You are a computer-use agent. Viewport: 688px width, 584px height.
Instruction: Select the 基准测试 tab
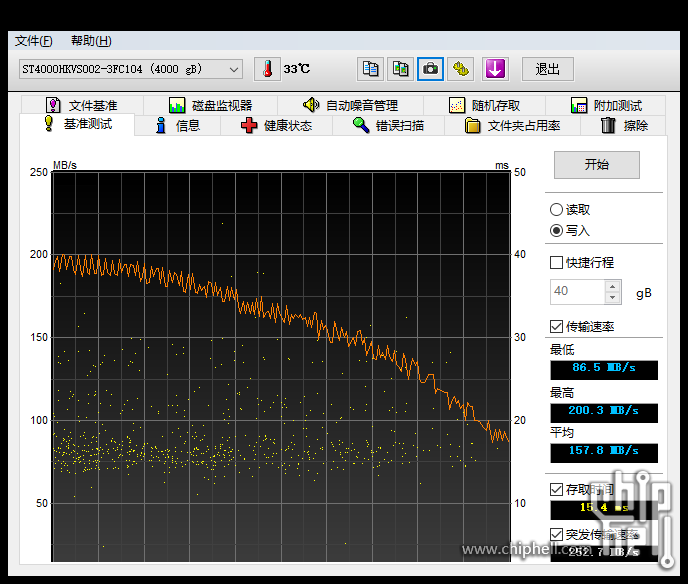(x=78, y=125)
